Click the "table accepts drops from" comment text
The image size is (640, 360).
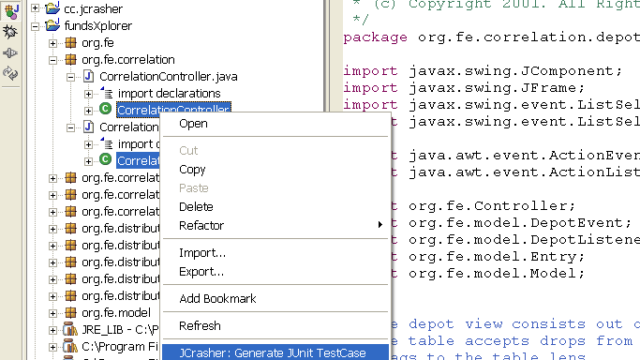[x=520, y=341]
